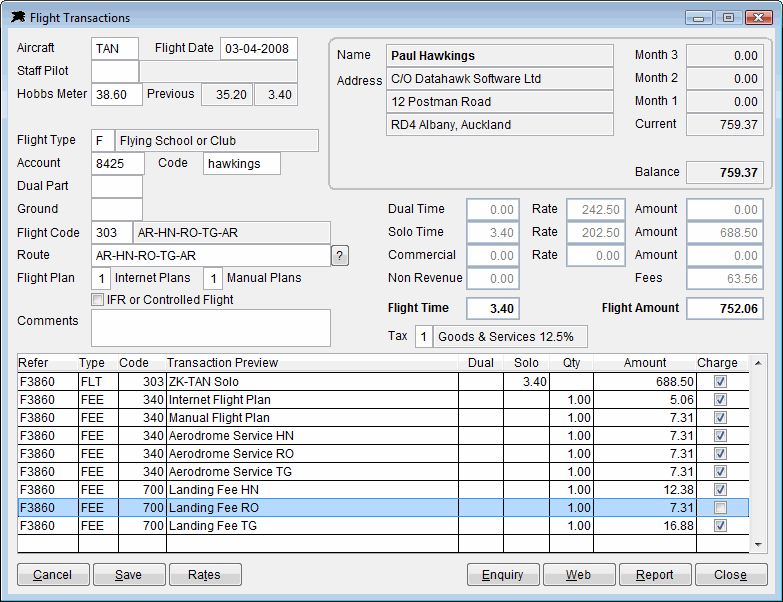Viewport: 783px width, 602px height.
Task: Click Flight Type code field F
Action: [x=103, y=141]
